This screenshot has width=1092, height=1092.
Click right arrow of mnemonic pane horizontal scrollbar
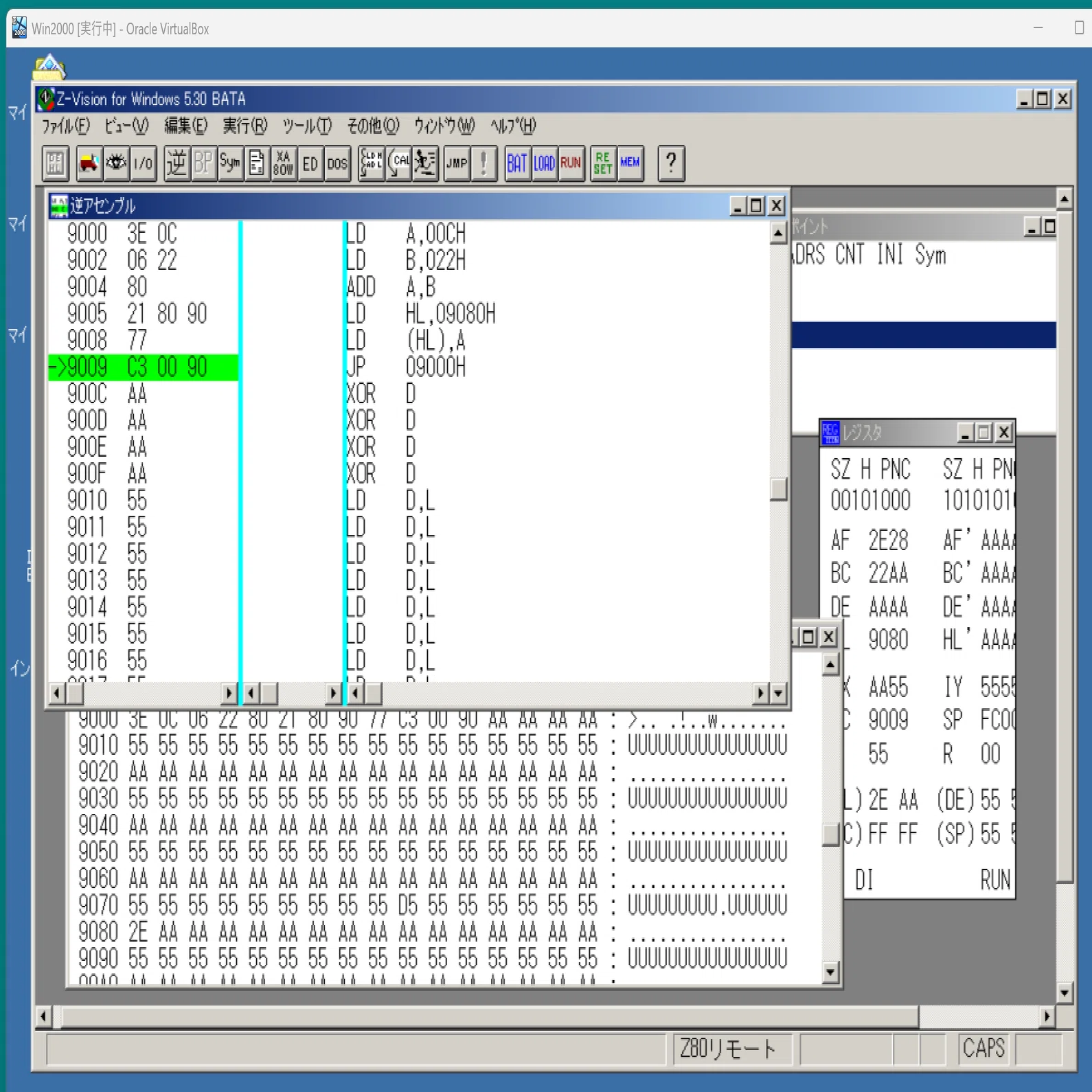[760, 694]
